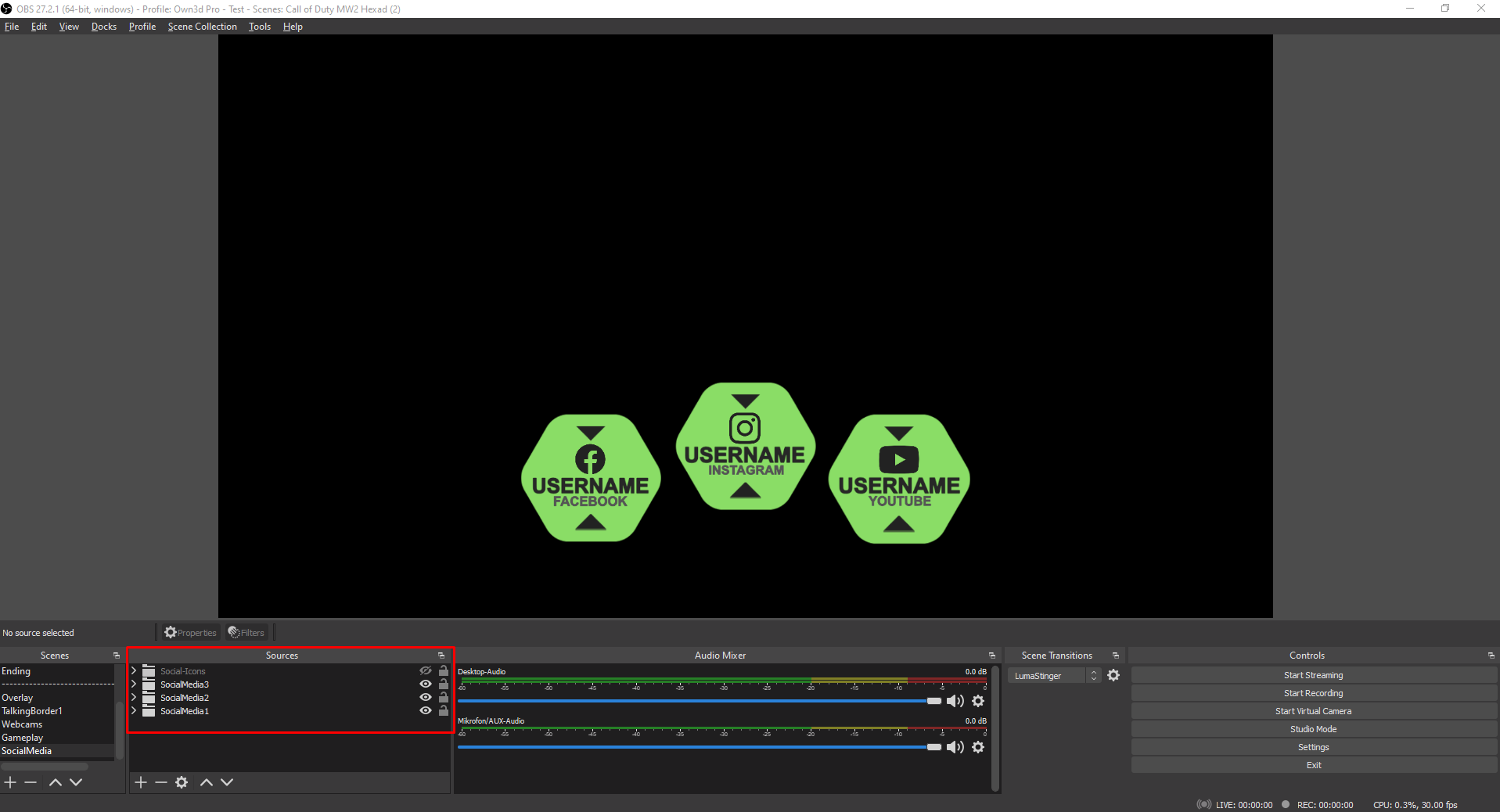Click Start Virtual Camera button

click(x=1313, y=711)
